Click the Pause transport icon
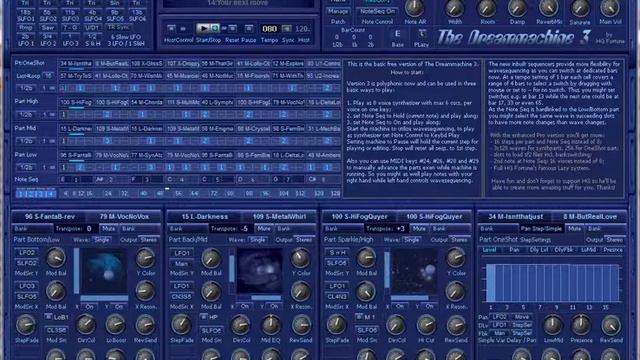640x360 pixels. click(x=249, y=28)
